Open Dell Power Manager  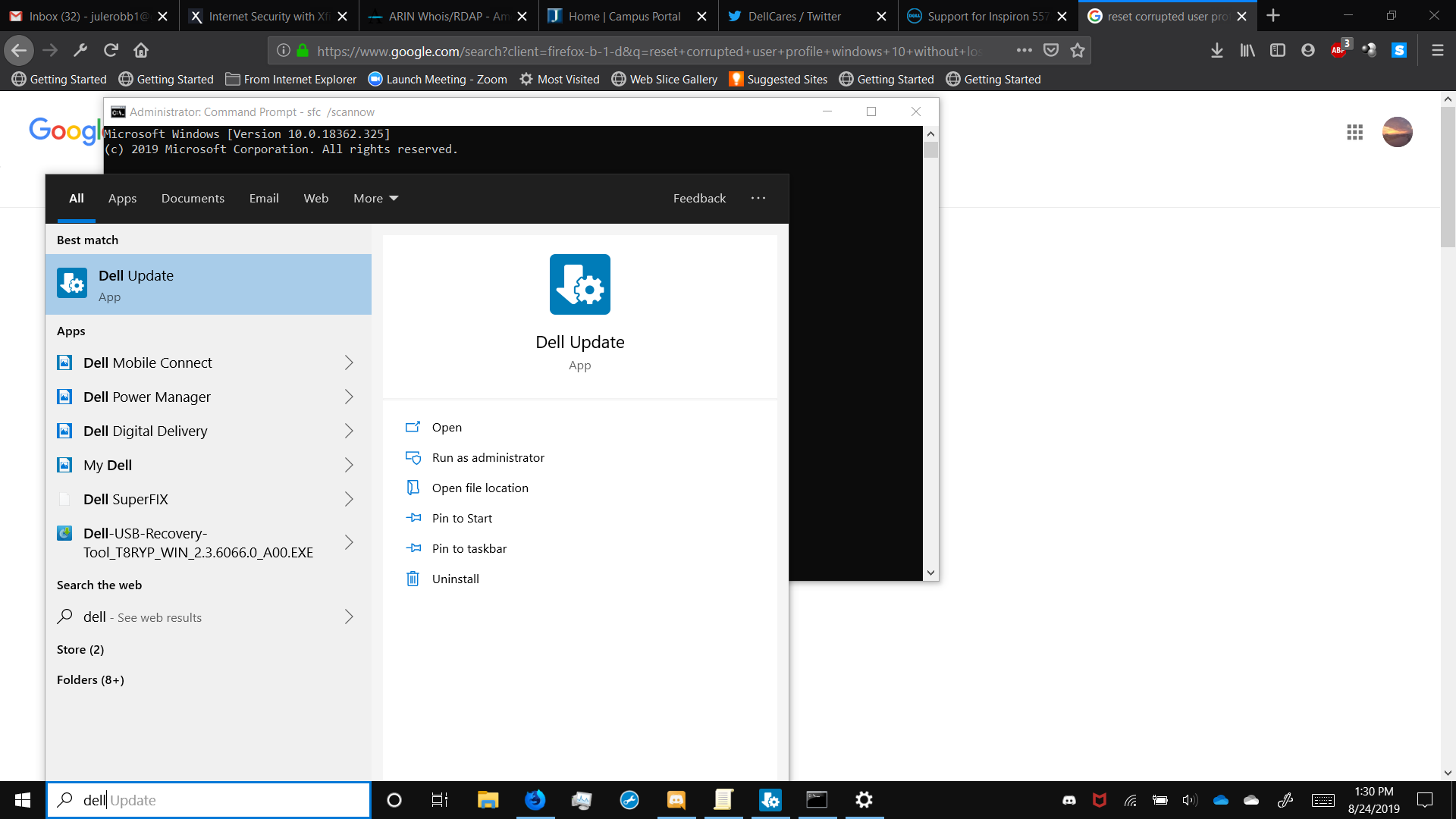click(147, 397)
